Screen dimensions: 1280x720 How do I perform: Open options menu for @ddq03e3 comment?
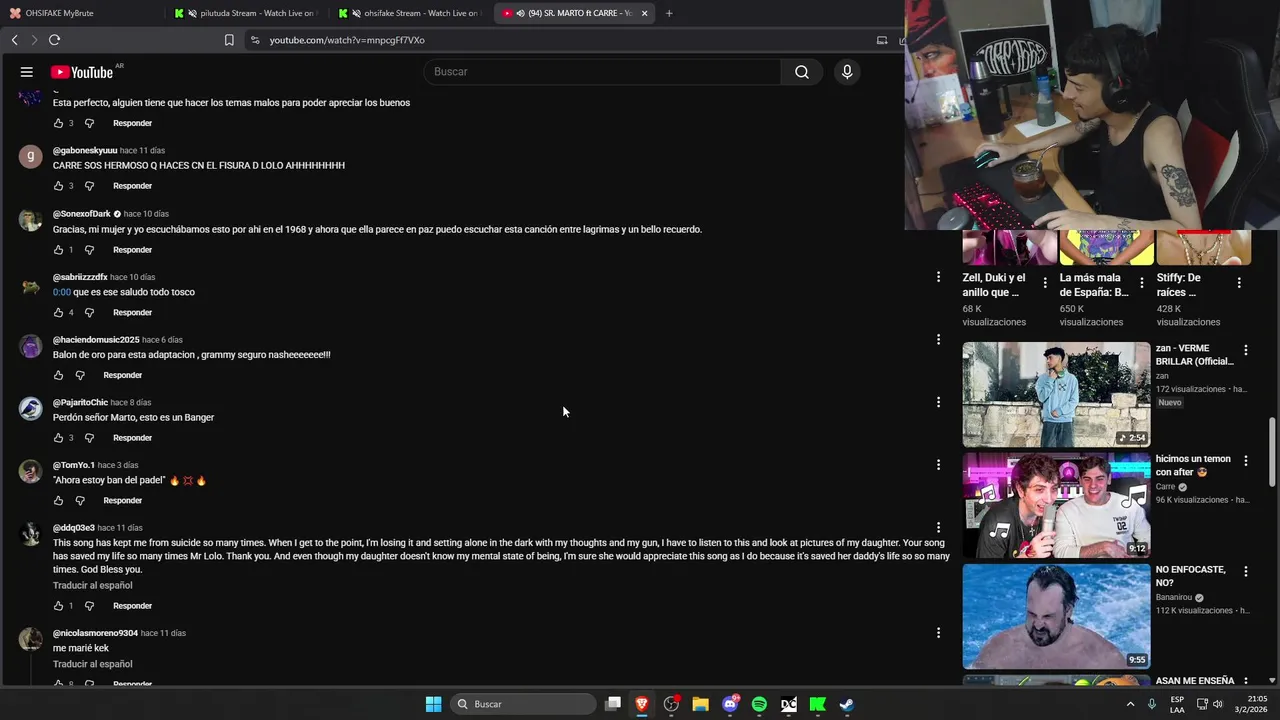click(x=938, y=527)
